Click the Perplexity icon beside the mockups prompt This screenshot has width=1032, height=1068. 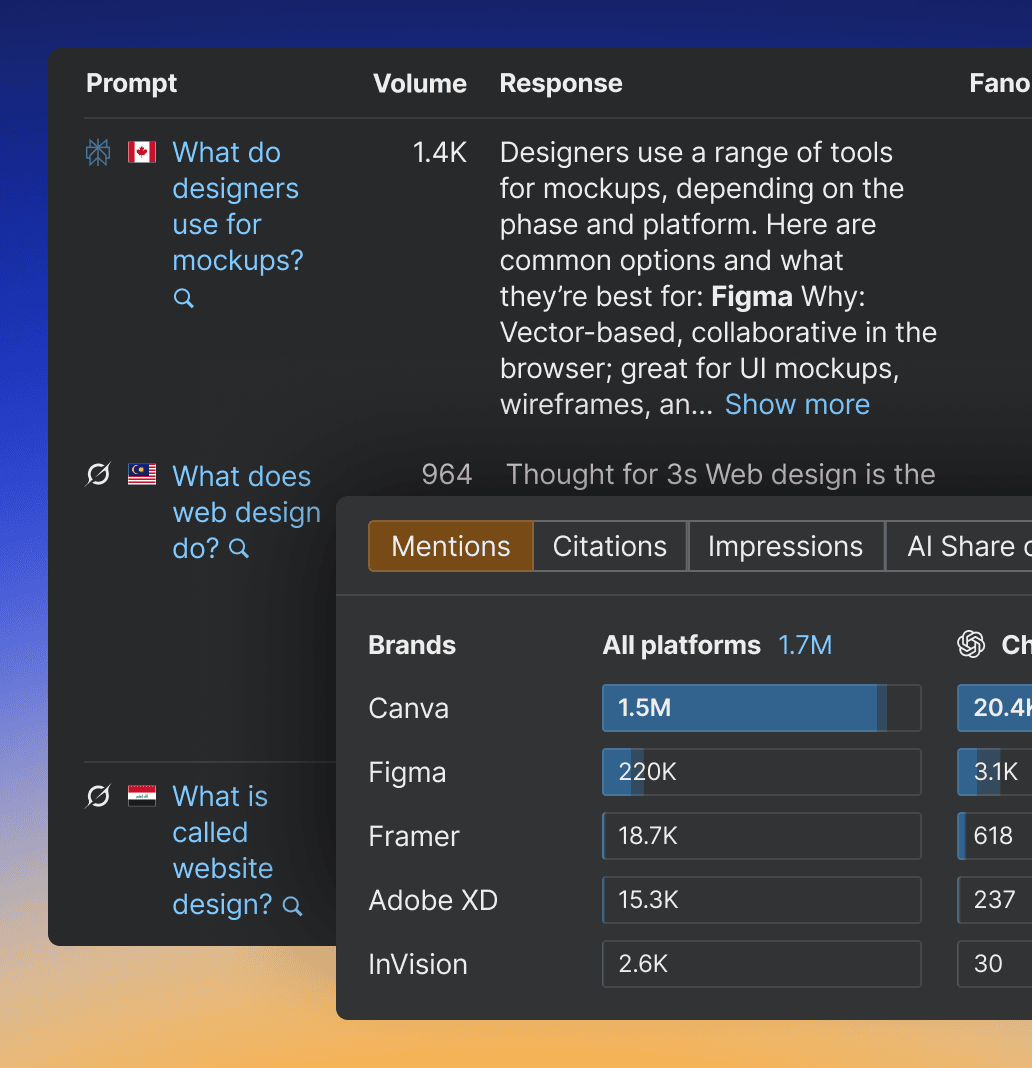coord(98,153)
